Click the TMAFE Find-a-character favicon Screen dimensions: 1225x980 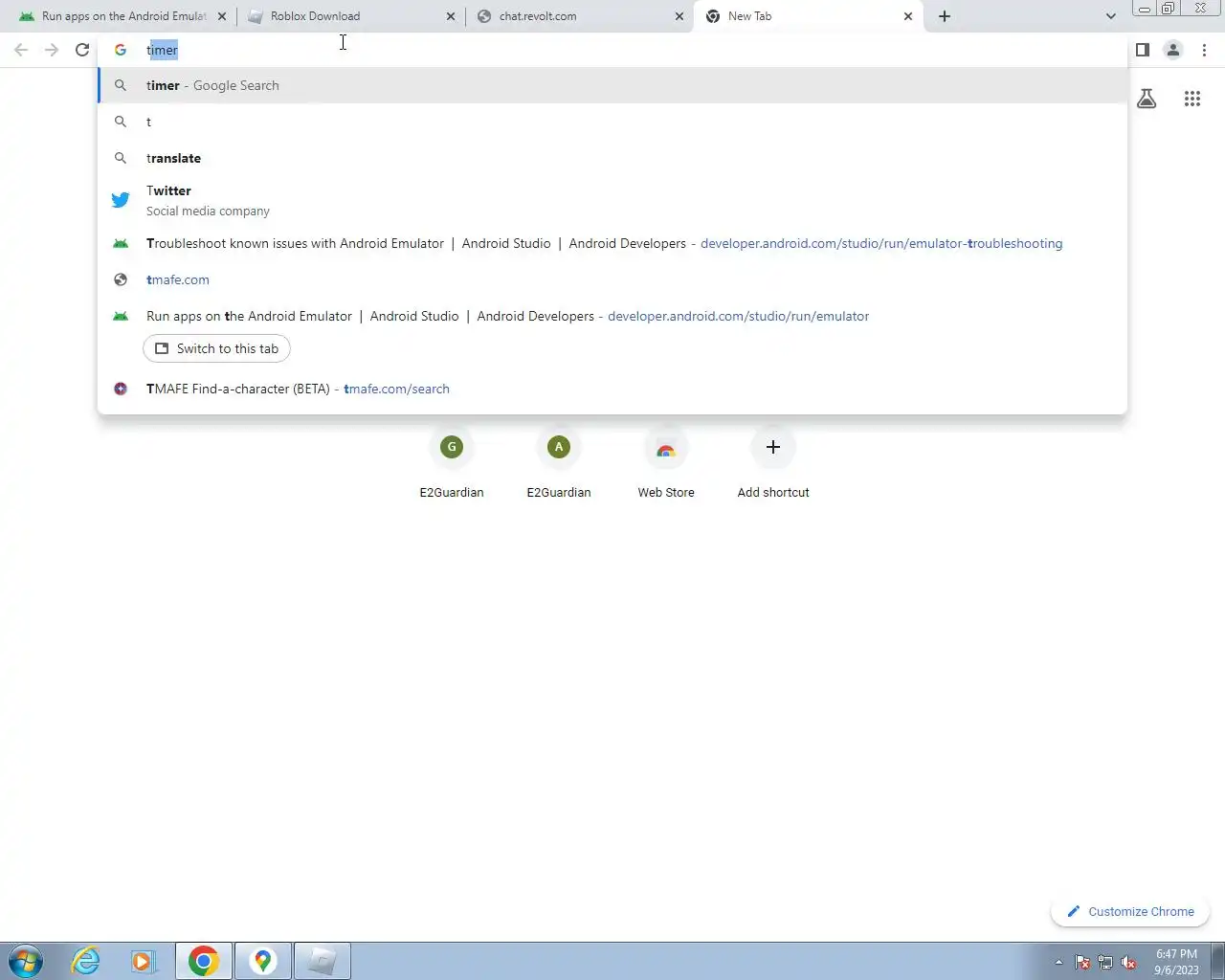click(121, 389)
